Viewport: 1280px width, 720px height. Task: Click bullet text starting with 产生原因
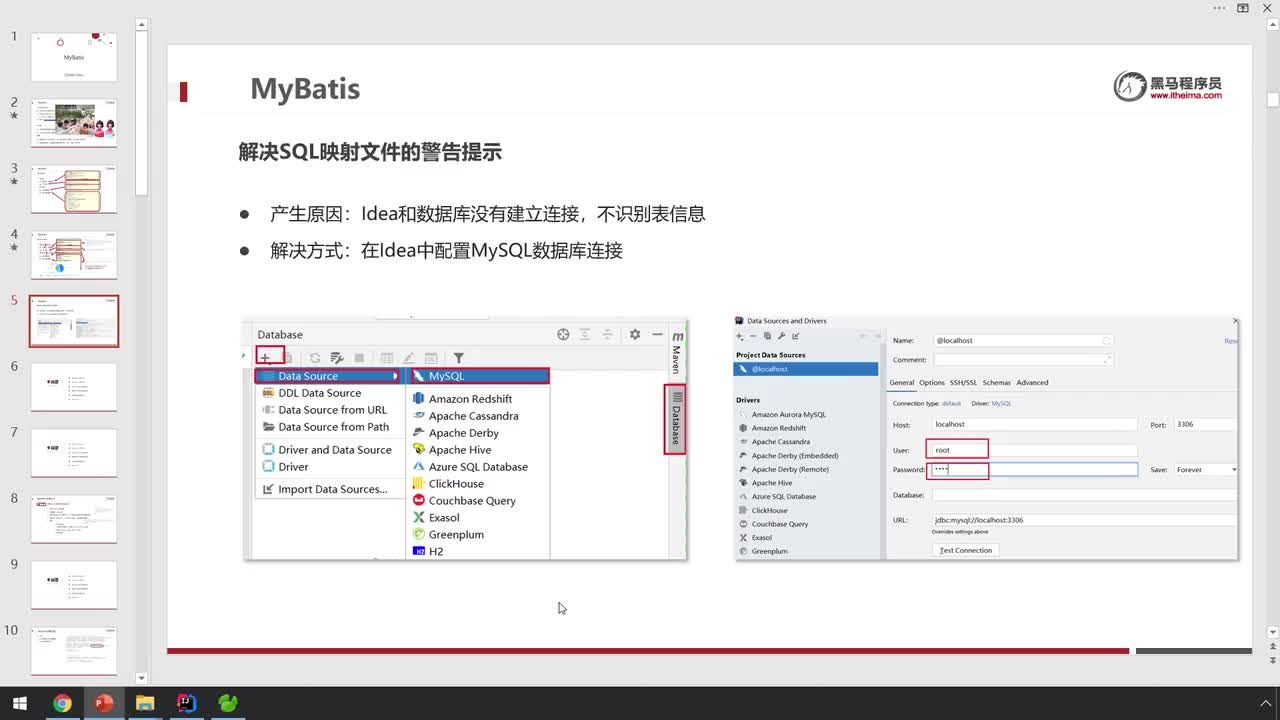(487, 214)
